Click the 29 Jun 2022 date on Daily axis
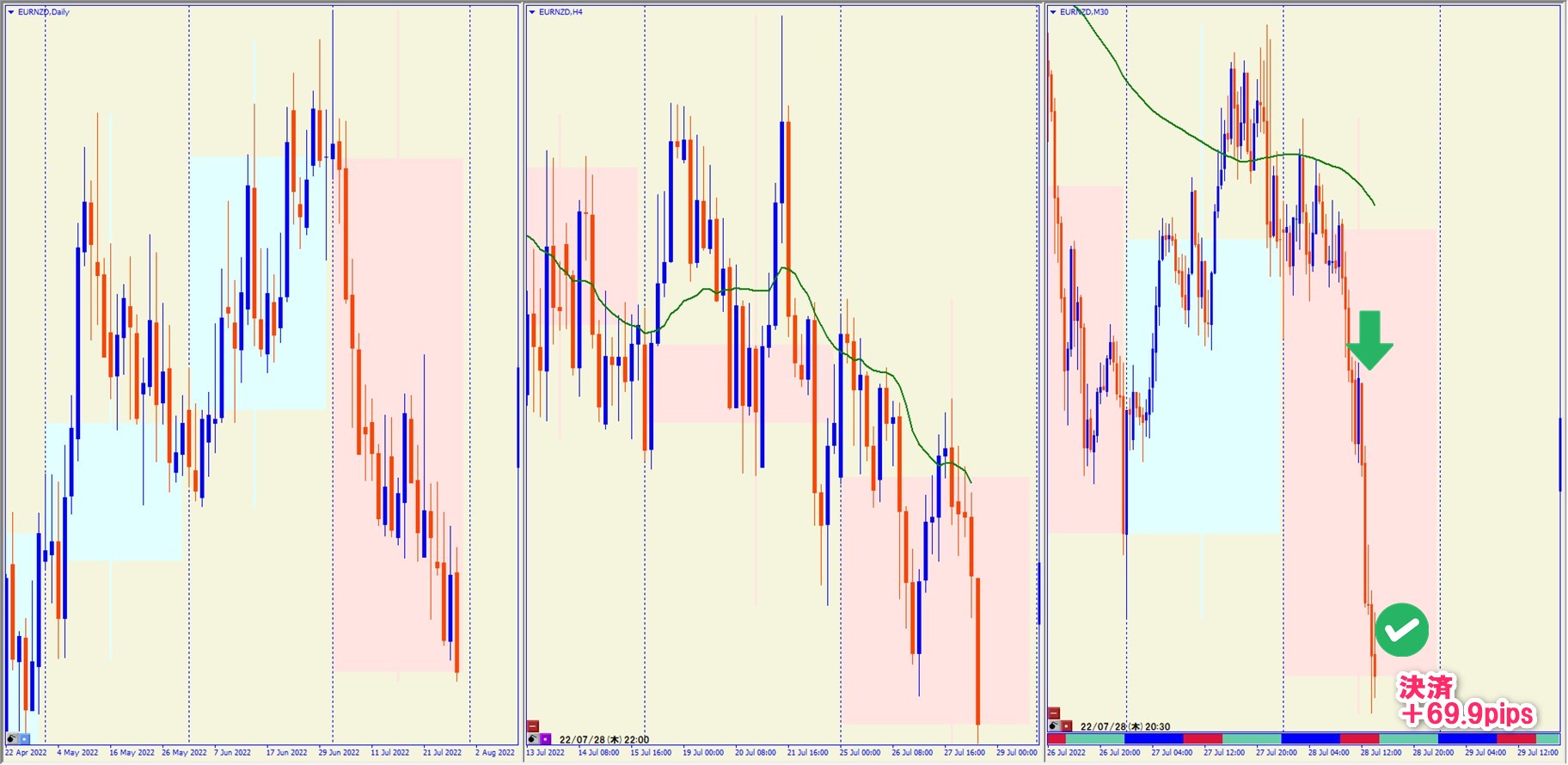The height and width of the screenshot is (765, 1568). pyautogui.click(x=339, y=753)
